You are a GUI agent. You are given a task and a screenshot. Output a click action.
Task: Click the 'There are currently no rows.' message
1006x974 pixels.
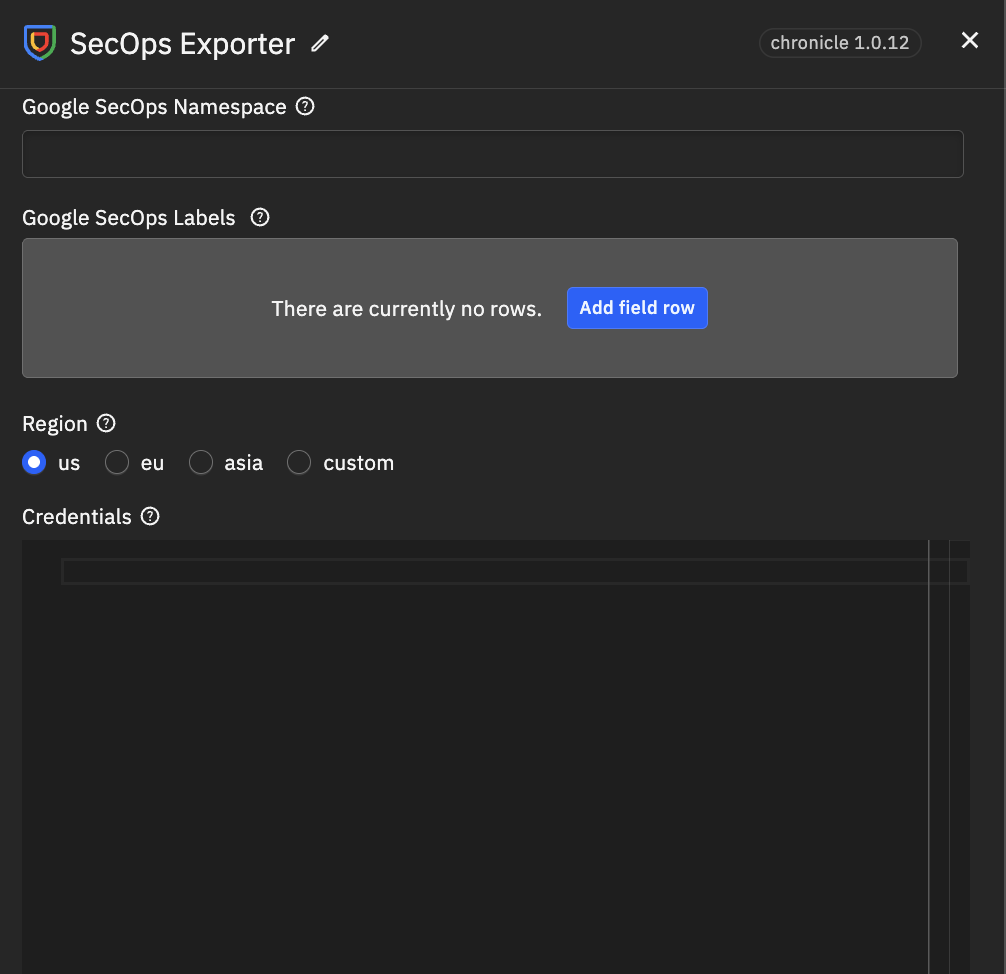pyautogui.click(x=407, y=309)
